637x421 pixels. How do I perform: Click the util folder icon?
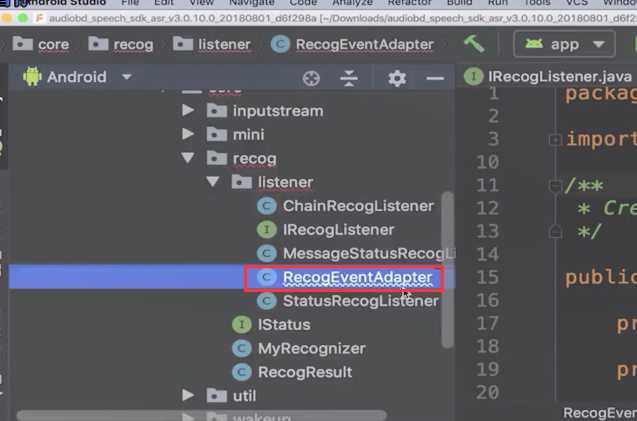pos(217,395)
